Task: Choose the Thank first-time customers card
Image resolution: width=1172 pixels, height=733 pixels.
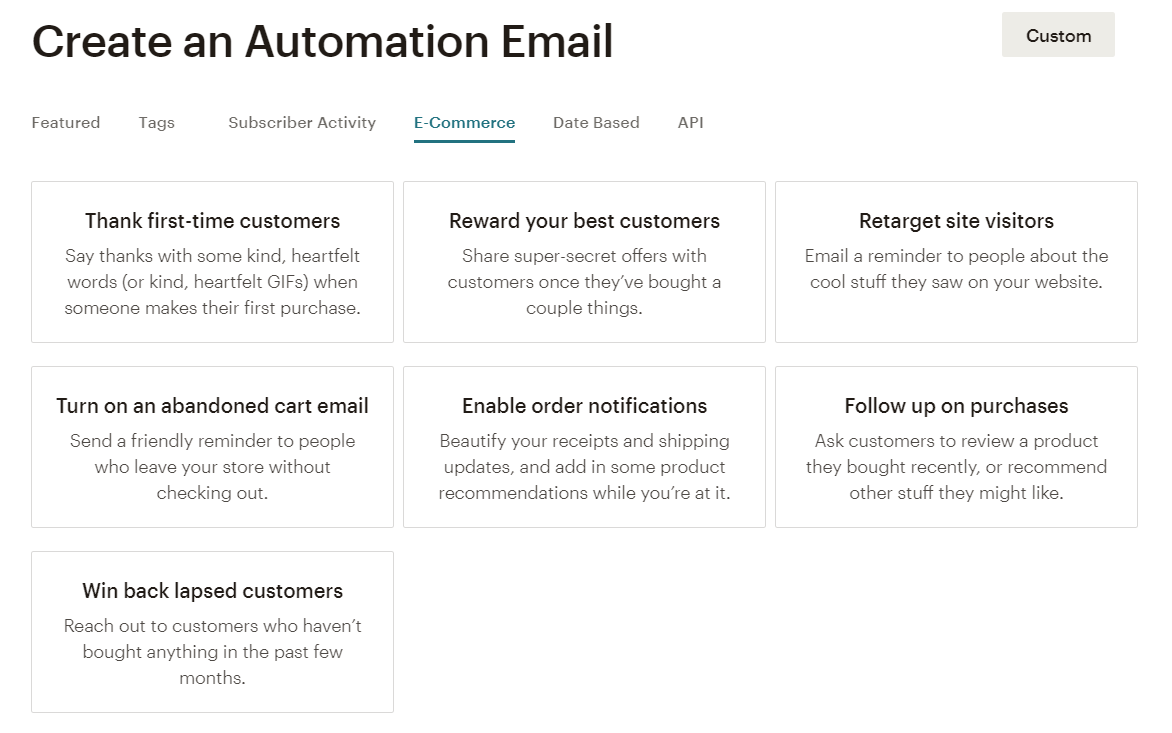Action: pyautogui.click(x=212, y=262)
